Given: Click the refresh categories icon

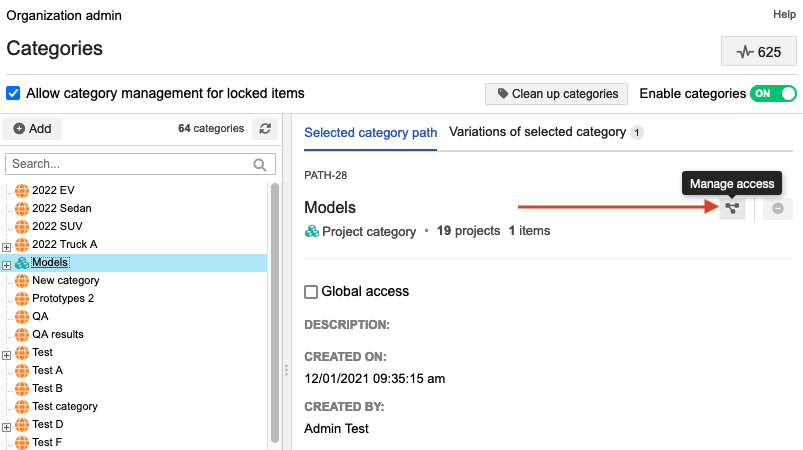Looking at the screenshot, I should [x=265, y=129].
